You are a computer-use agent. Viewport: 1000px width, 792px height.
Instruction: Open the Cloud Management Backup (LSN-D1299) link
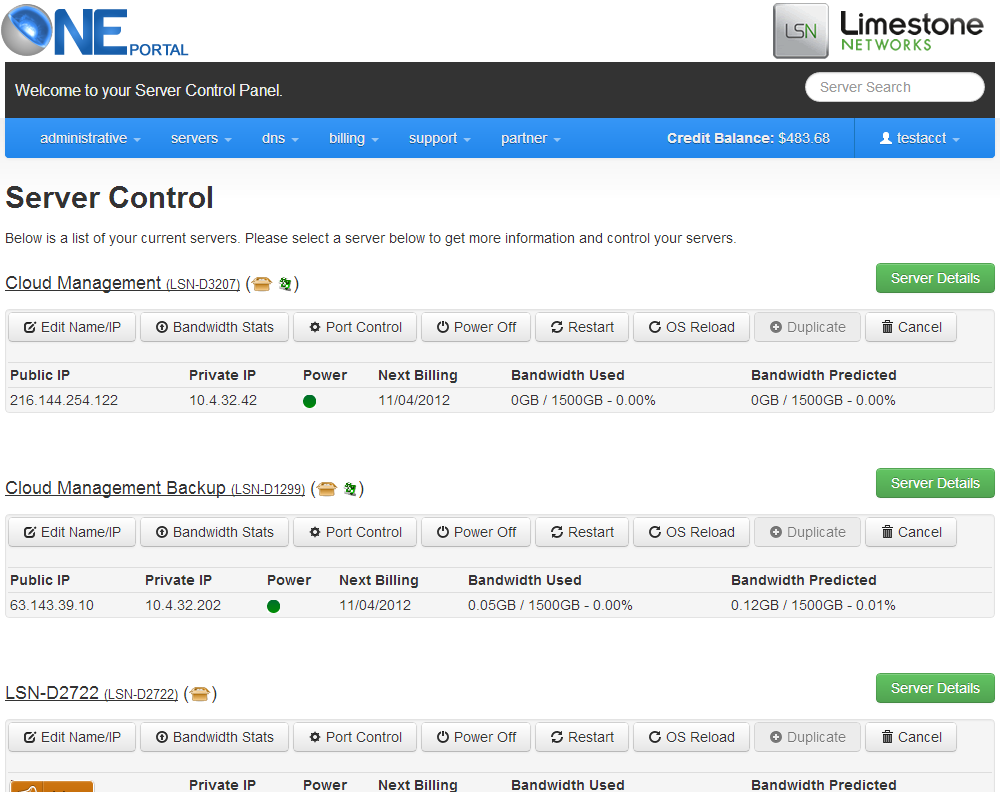pos(155,488)
